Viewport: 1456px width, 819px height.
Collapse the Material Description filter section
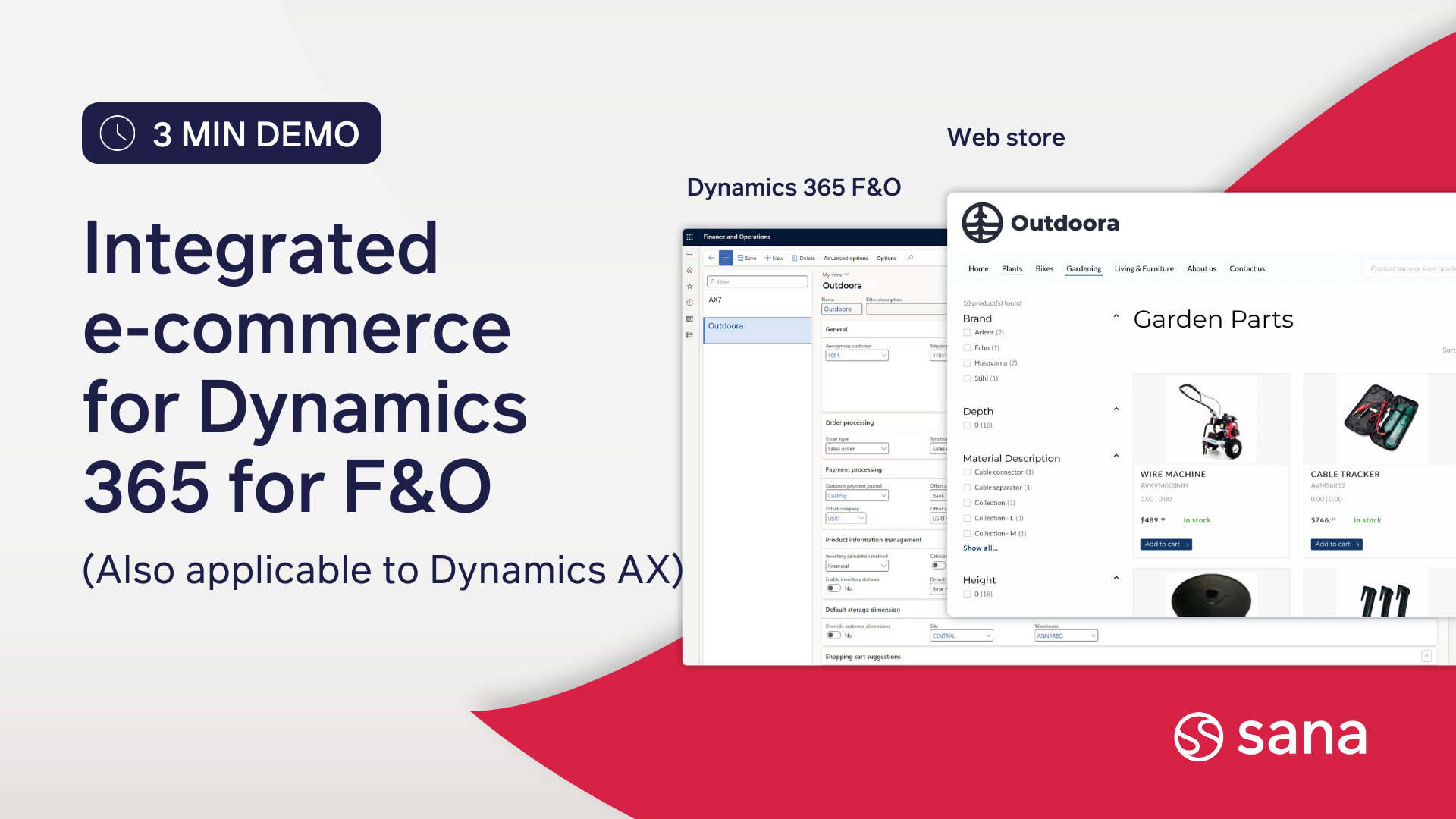pos(1116,456)
